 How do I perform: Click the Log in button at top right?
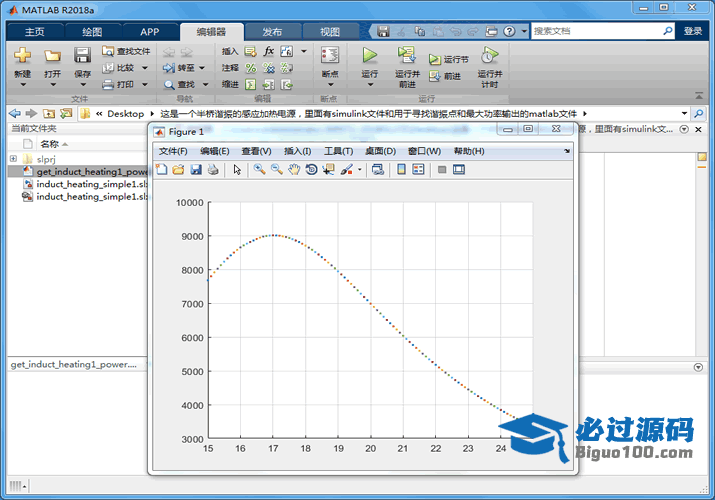(x=693, y=31)
